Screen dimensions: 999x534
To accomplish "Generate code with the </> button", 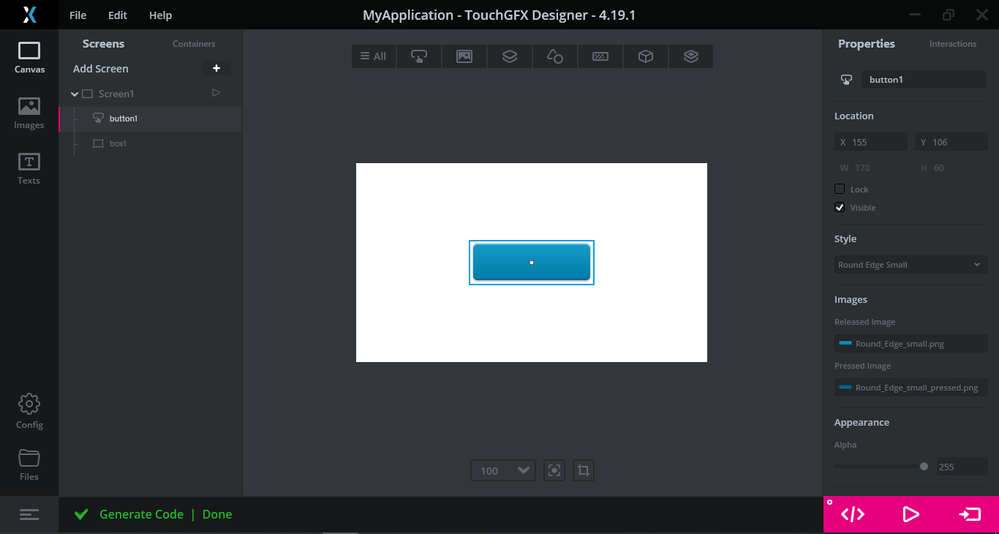I will [852, 514].
